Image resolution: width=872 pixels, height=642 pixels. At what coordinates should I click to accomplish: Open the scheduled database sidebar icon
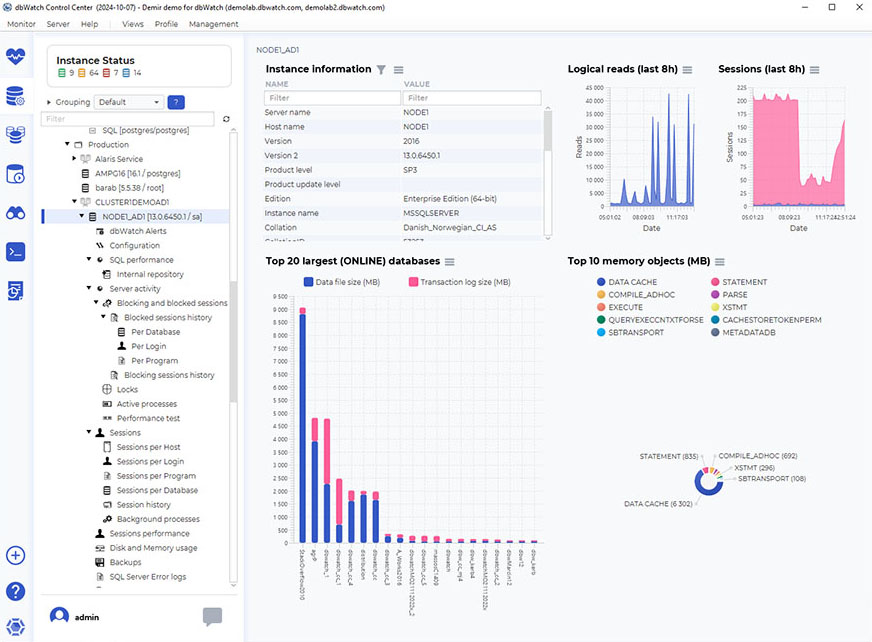coord(16,174)
